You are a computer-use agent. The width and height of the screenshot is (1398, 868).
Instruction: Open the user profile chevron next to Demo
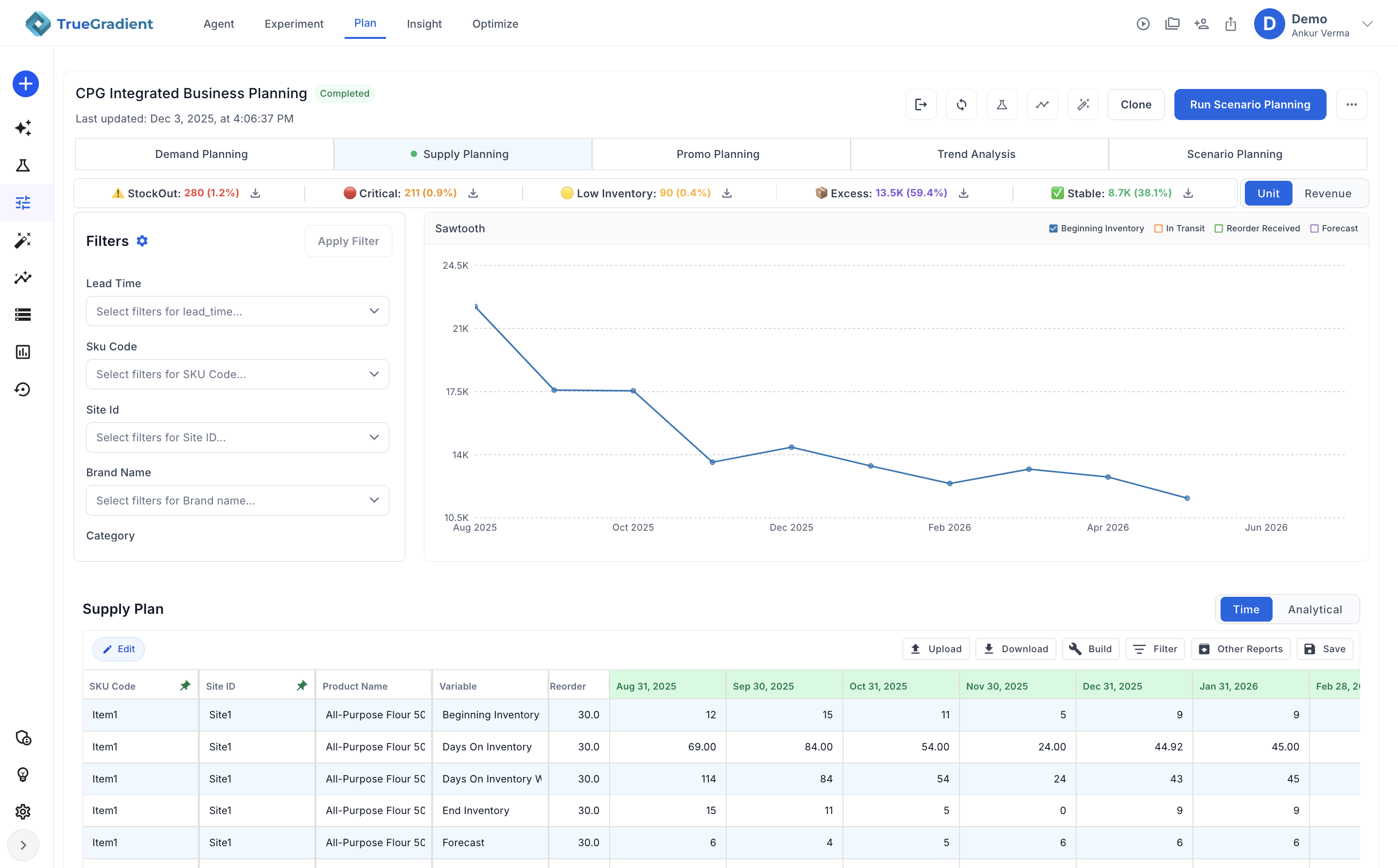click(x=1367, y=23)
